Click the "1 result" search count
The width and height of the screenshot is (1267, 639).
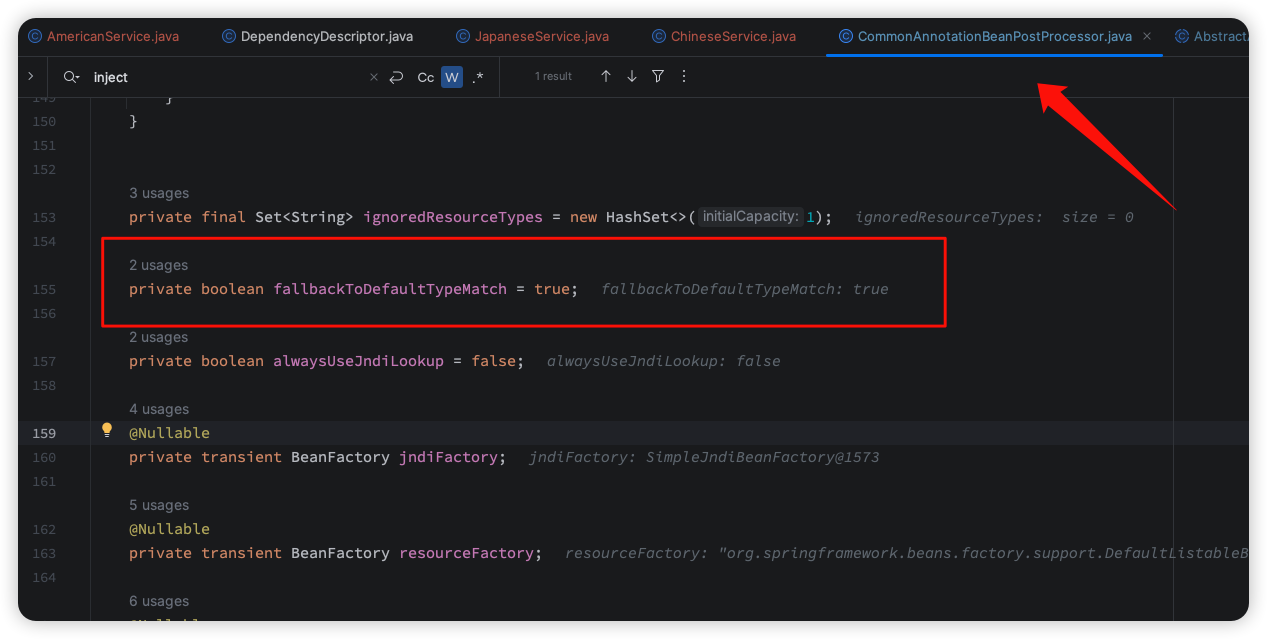(553, 77)
